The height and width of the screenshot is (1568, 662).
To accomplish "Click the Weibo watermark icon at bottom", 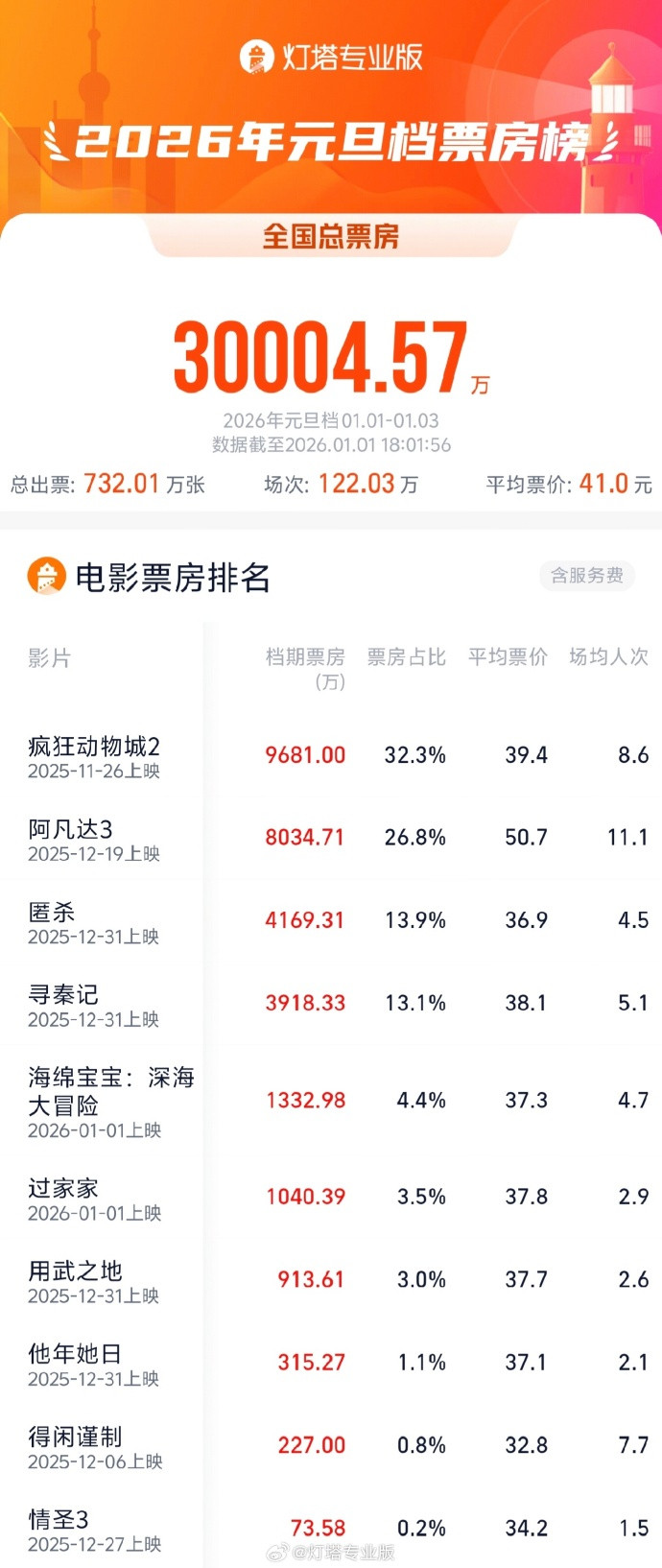I will pos(277,1552).
